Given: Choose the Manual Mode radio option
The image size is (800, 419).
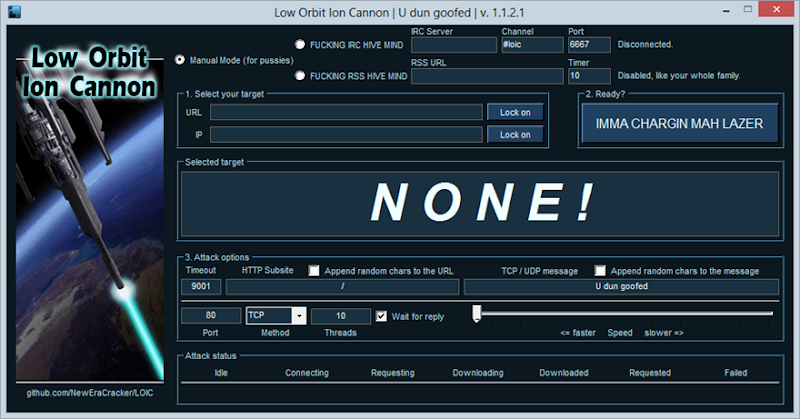Looking at the screenshot, I should (x=180, y=60).
